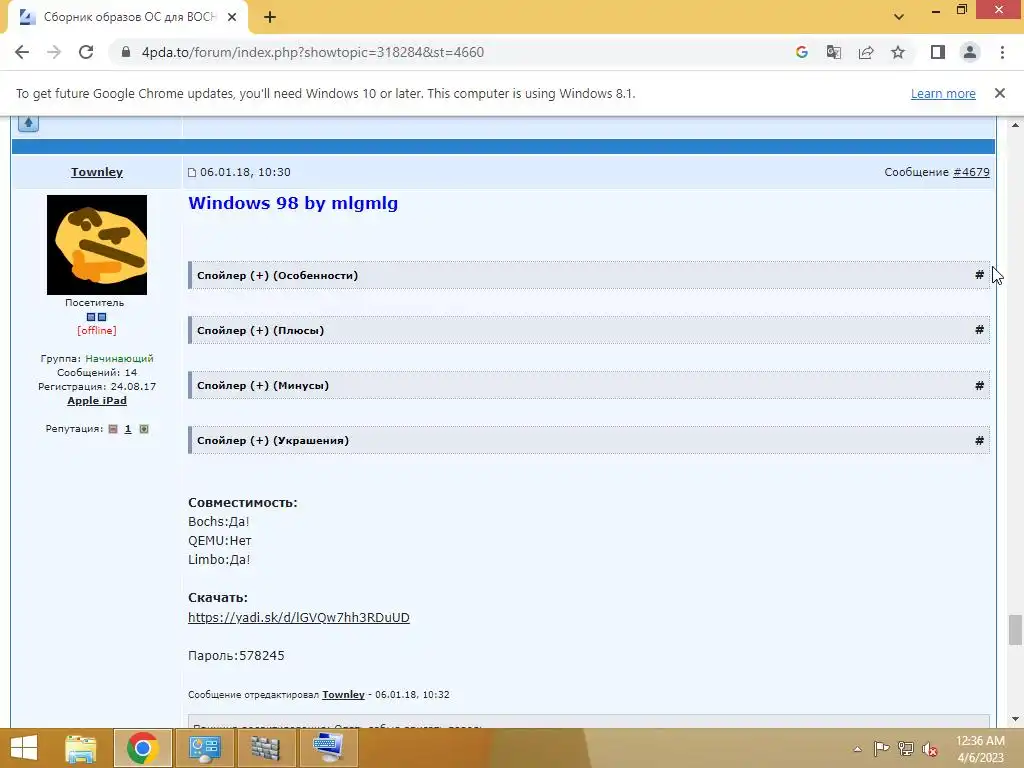
Task: Click the page scrollbar thumb
Action: coord(1015,630)
